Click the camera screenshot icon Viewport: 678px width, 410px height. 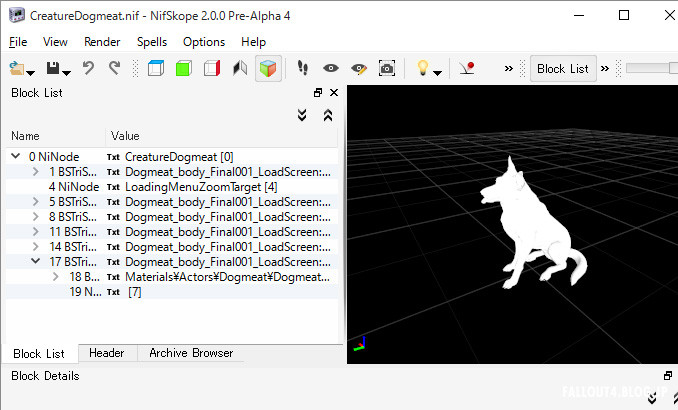[387, 68]
